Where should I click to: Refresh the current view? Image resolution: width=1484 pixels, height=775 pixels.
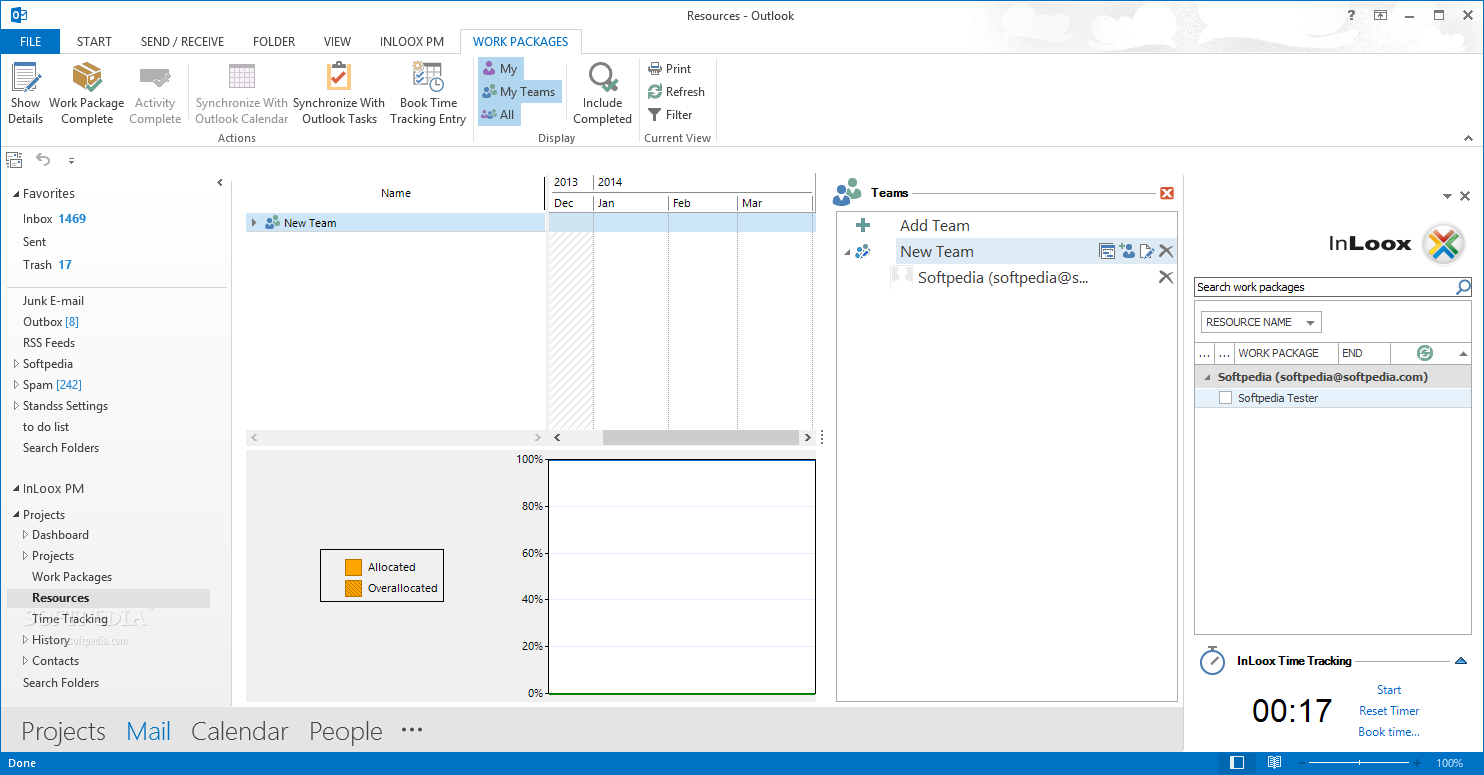[676, 92]
